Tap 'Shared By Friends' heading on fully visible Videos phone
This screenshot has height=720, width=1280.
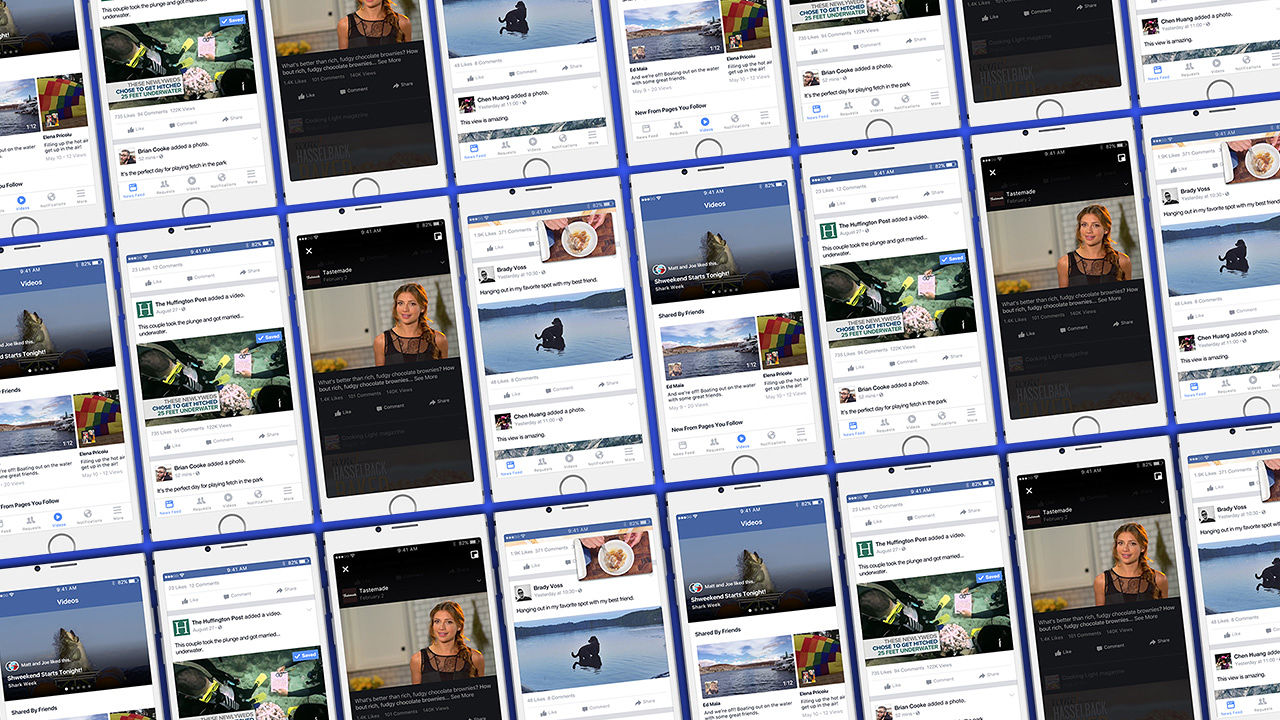click(681, 314)
